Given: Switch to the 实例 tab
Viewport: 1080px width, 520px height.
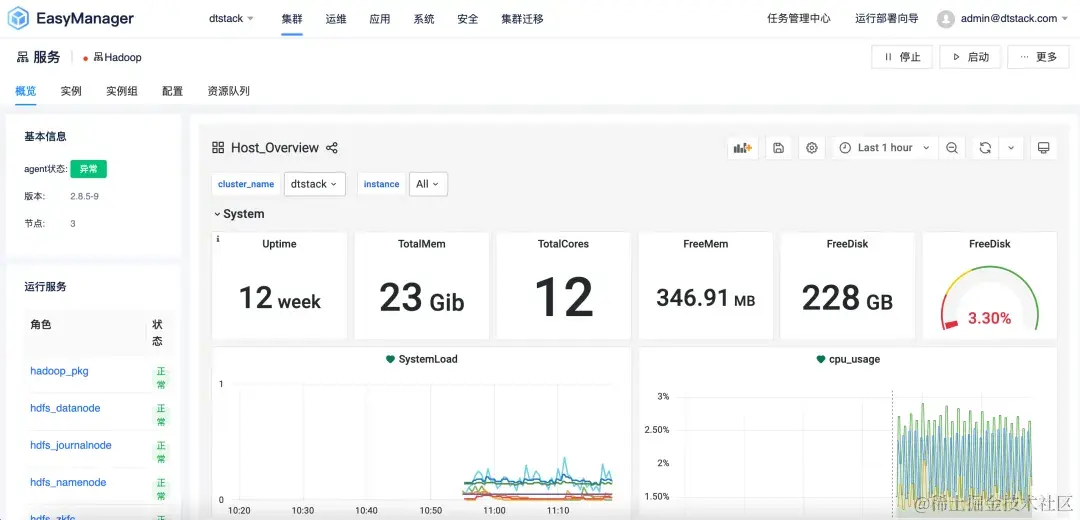Looking at the screenshot, I should (71, 91).
